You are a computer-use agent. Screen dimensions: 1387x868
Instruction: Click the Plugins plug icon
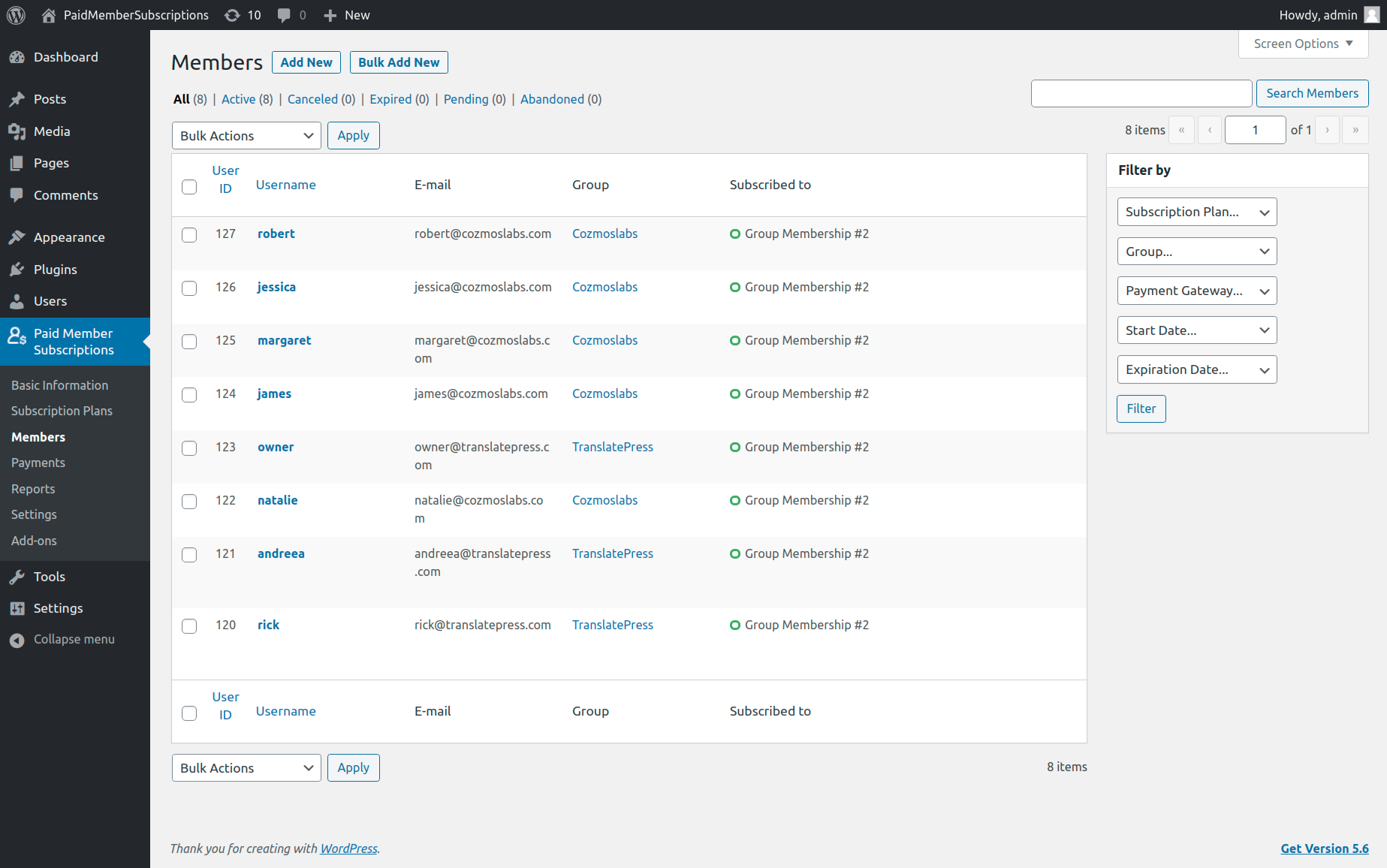tap(17, 270)
